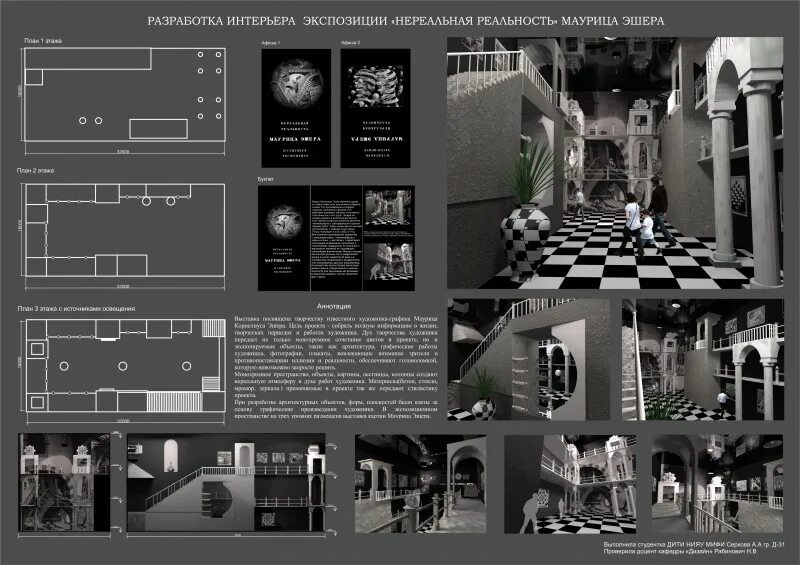Click the sphere artwork on Афиша 1

(x=296, y=82)
